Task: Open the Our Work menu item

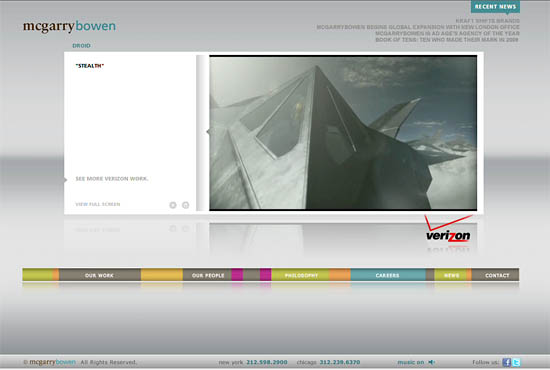Action: point(99,275)
